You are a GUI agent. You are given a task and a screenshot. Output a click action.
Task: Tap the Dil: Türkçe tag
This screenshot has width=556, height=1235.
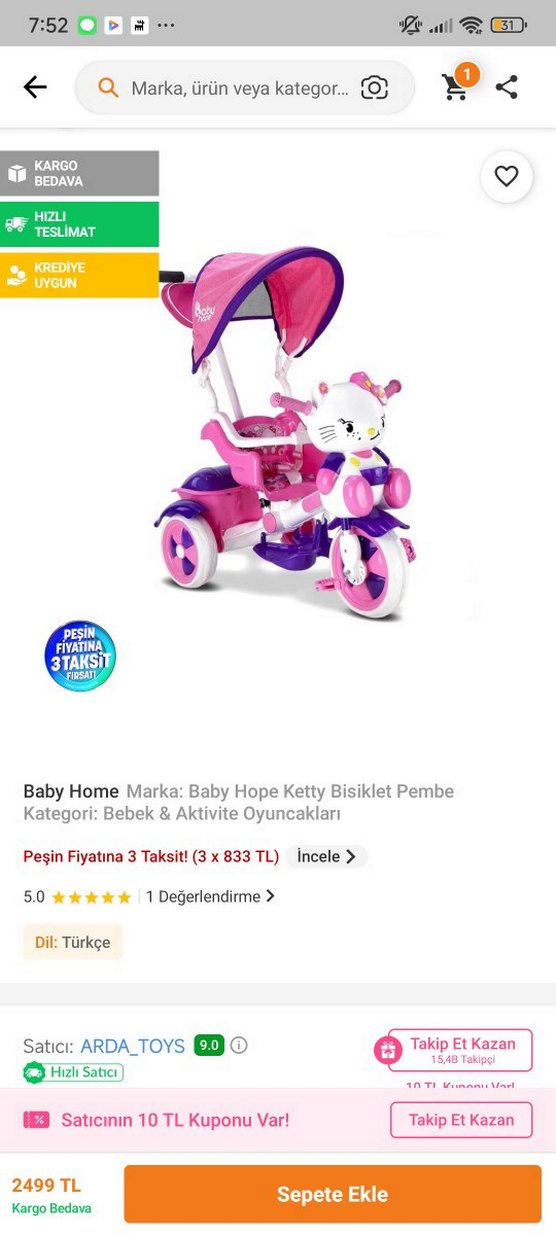(x=73, y=942)
